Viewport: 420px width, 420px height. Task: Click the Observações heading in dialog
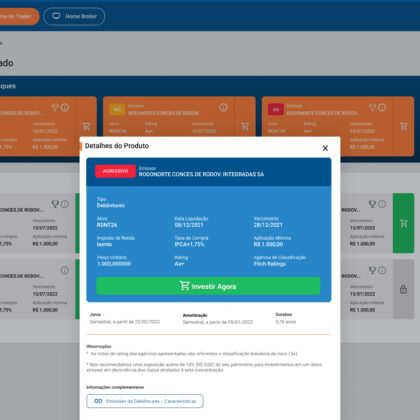coord(99,346)
